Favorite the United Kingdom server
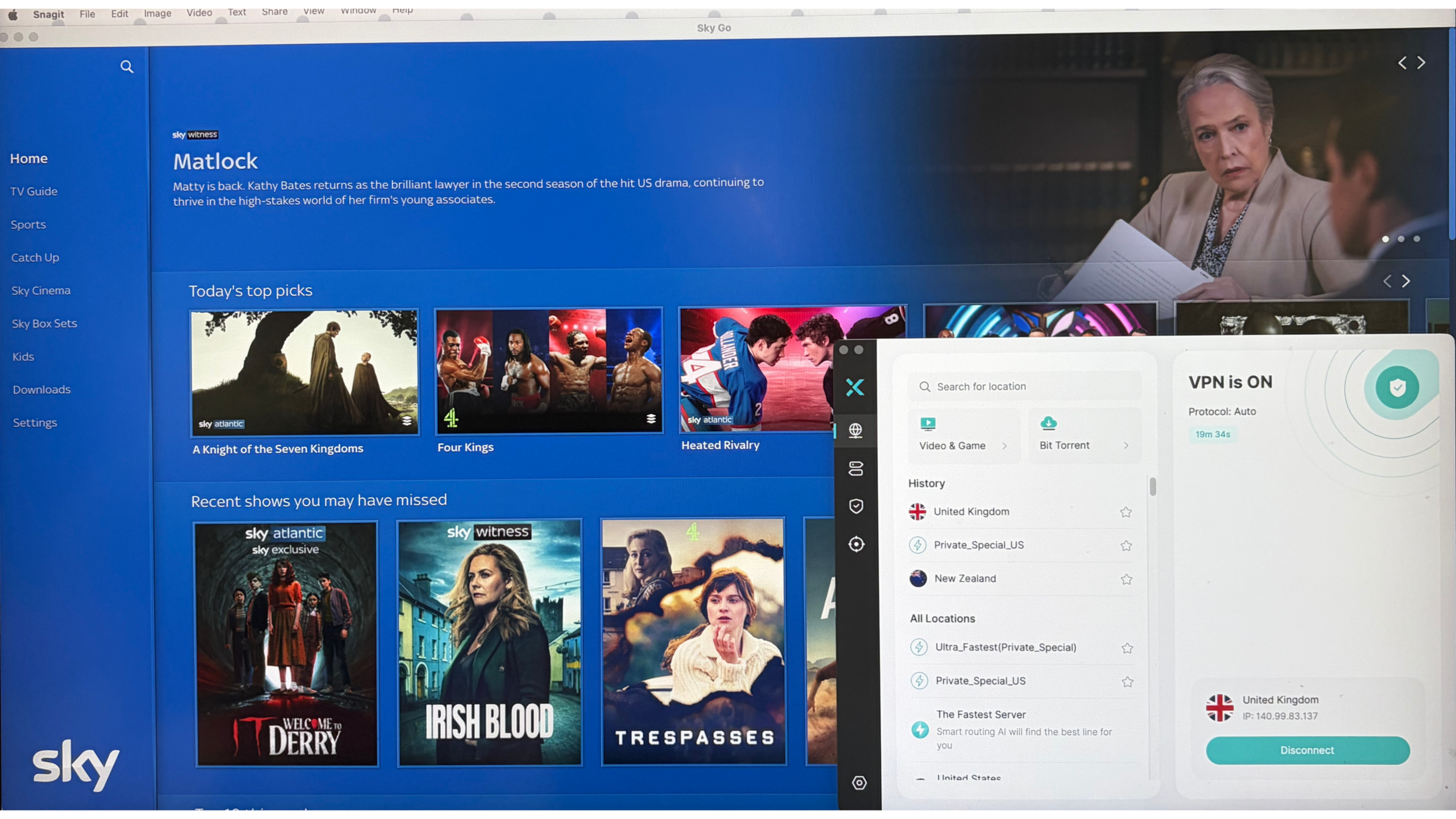 [1127, 512]
